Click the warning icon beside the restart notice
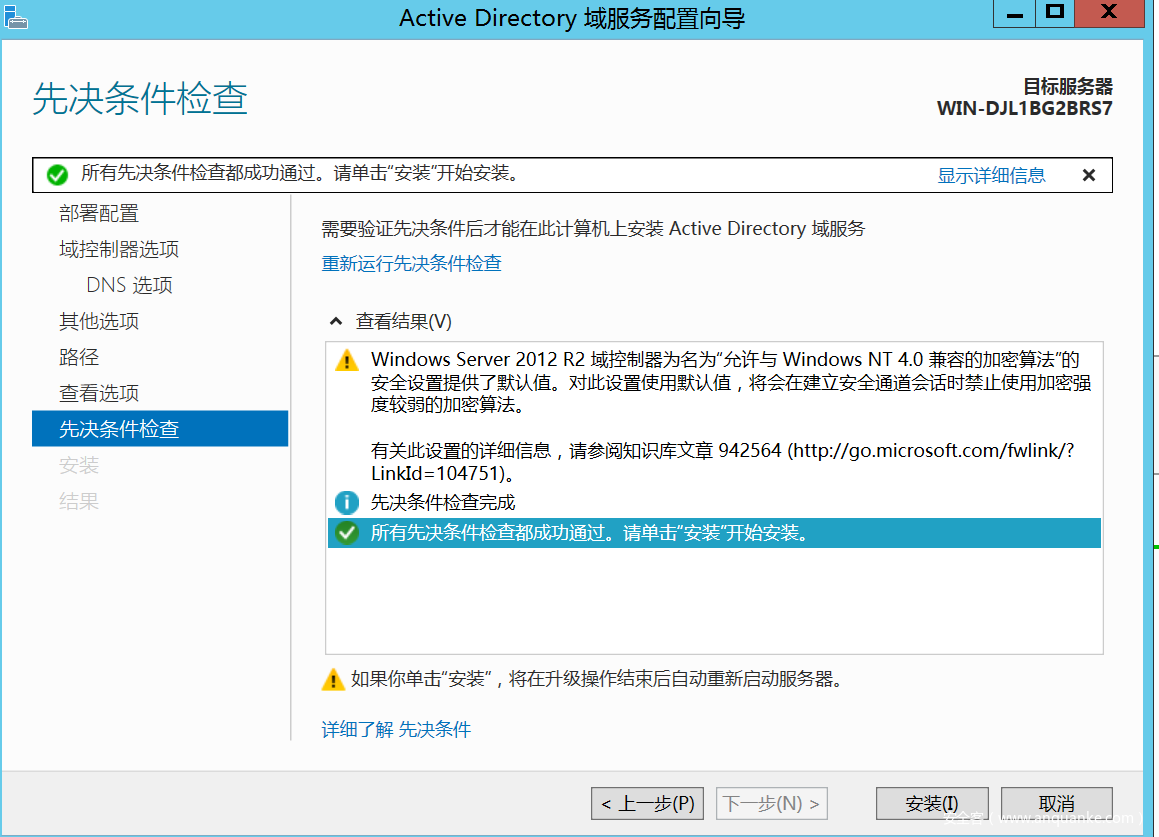1159x837 pixels. [x=333, y=680]
